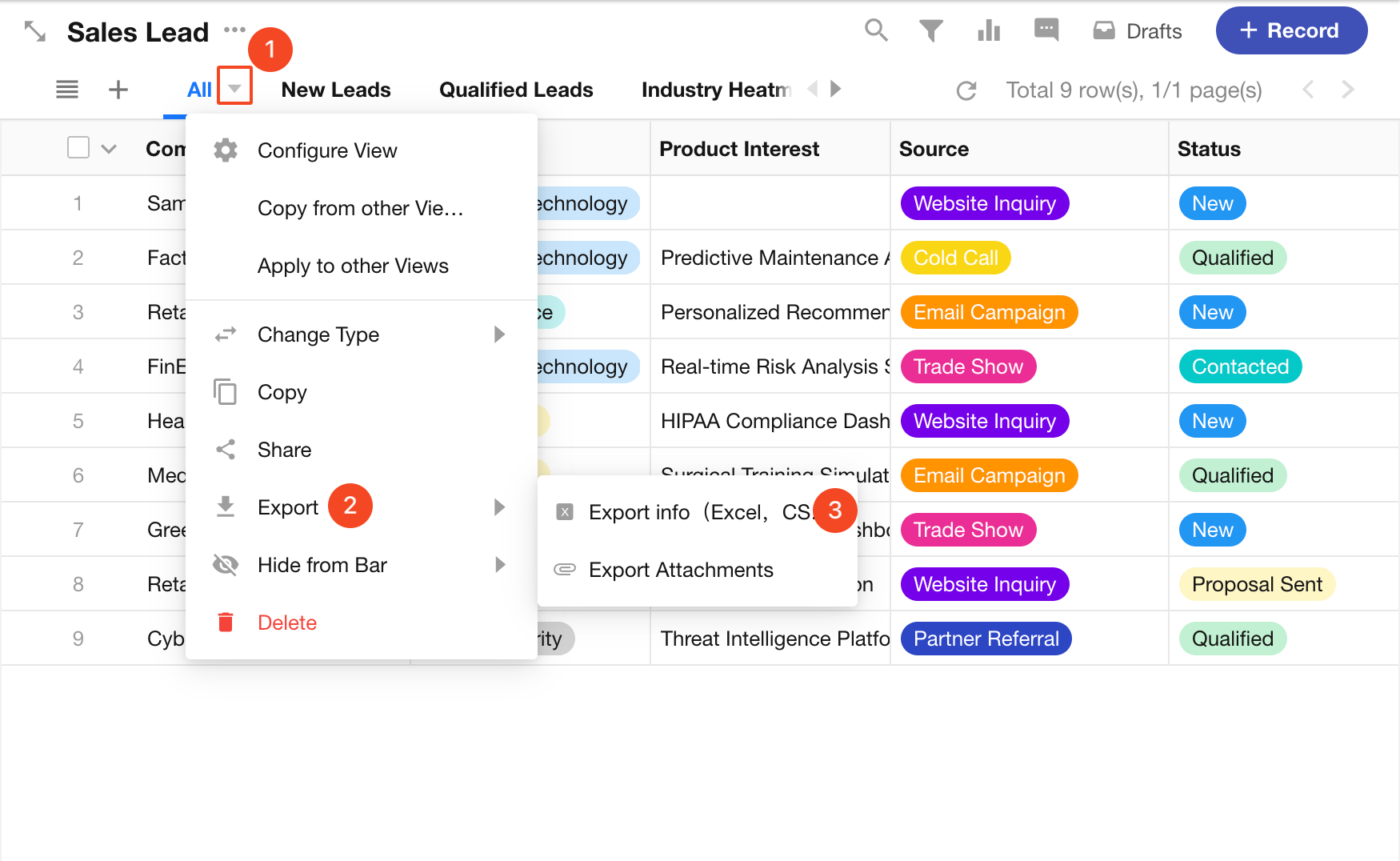Click the refresh icon beside row total
The width and height of the screenshot is (1400, 861).
pos(966,90)
